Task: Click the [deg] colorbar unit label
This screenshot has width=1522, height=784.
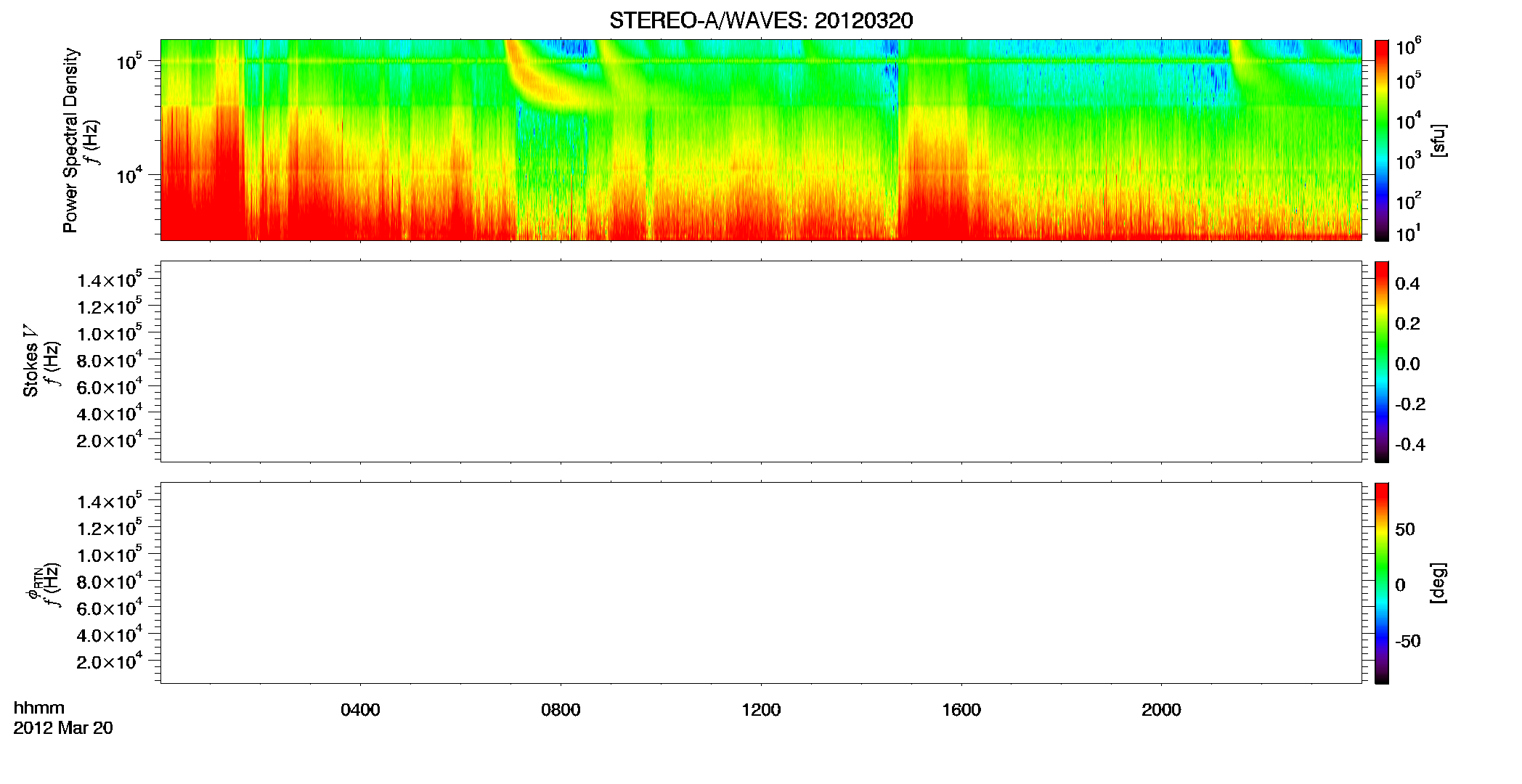Action: tap(1438, 583)
